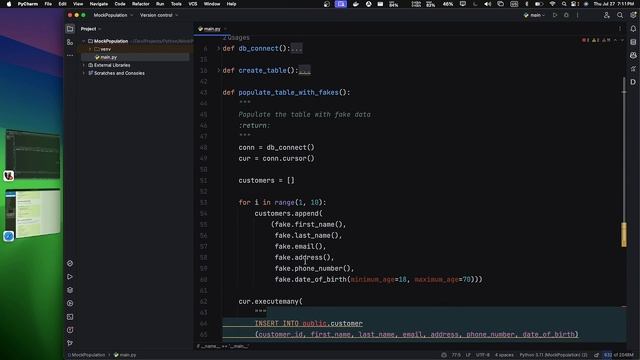Open the Navigate menu
This screenshot has height=360, width=640.
coord(99,4)
